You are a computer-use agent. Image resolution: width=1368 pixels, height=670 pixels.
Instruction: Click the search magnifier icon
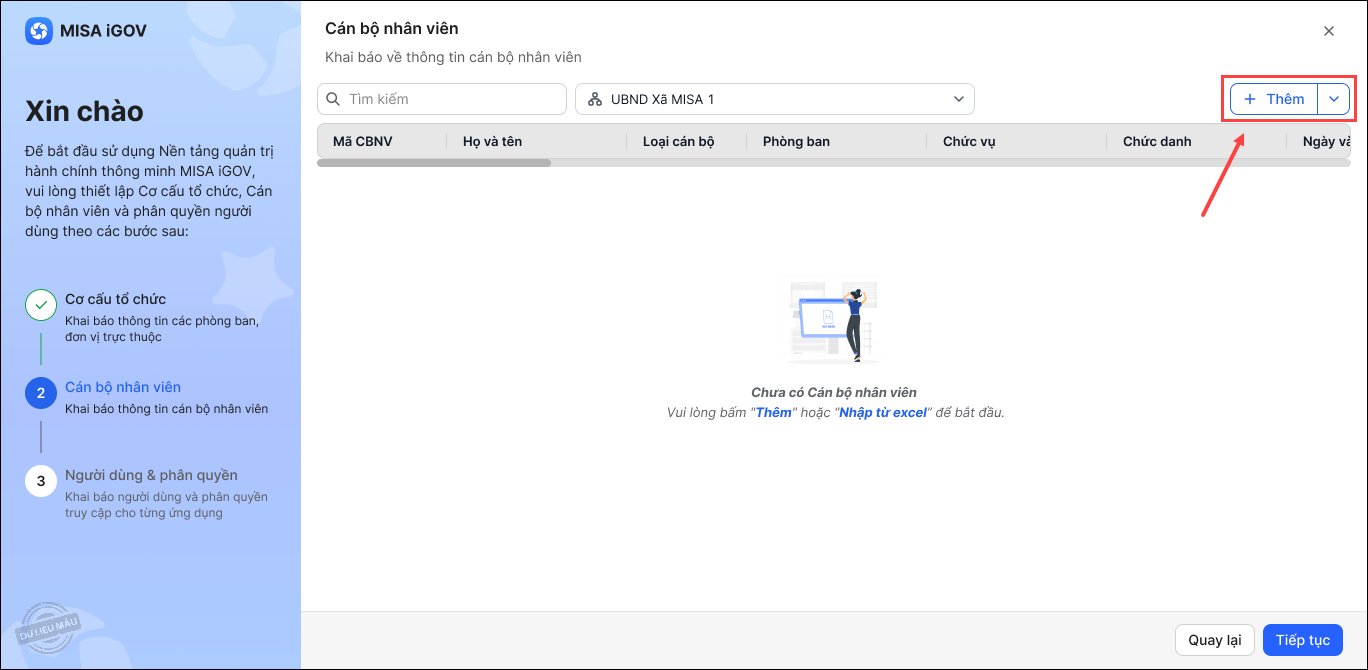pyautogui.click(x=333, y=99)
